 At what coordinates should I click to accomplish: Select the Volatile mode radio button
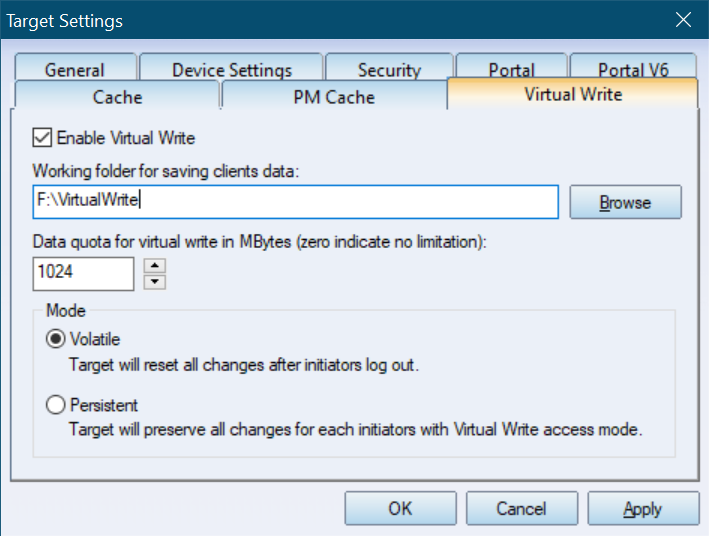[x=56, y=339]
